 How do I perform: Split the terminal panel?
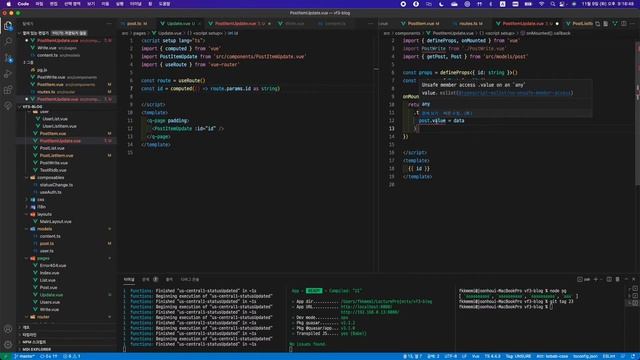(609, 279)
